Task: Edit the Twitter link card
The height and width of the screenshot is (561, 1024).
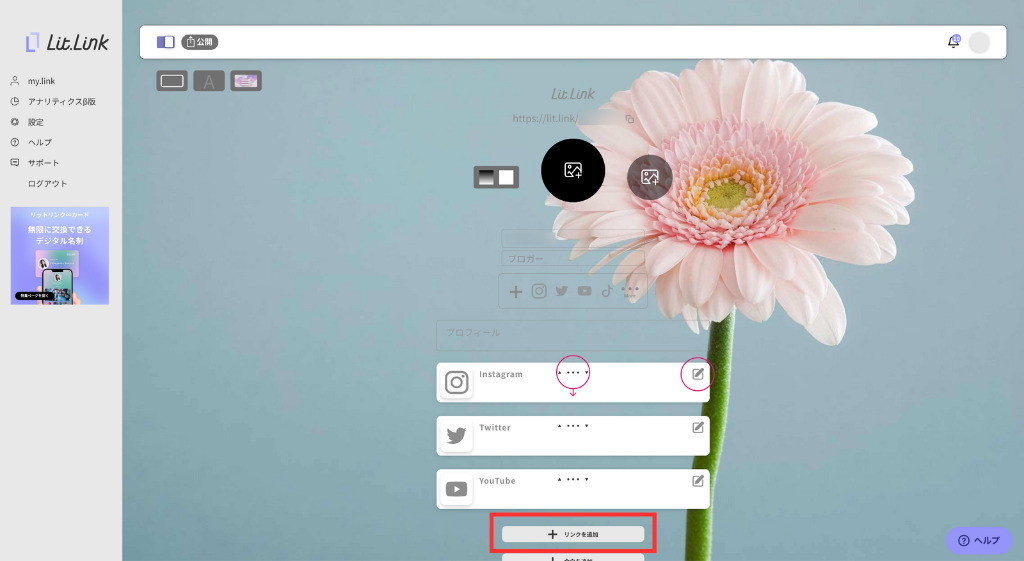Action: pos(697,427)
